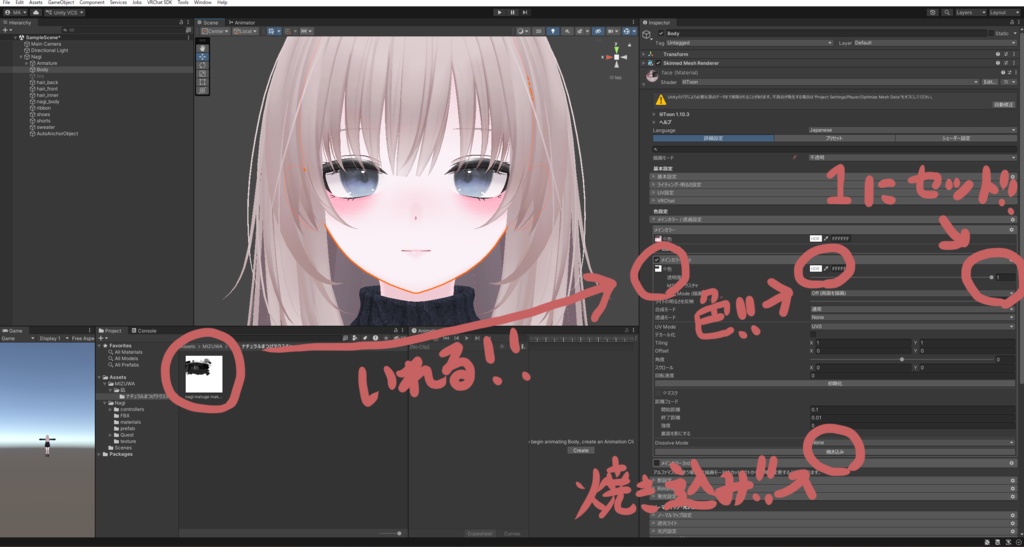
Task: Select the プリセット tab in Inspector
Action: pyautogui.click(x=834, y=138)
